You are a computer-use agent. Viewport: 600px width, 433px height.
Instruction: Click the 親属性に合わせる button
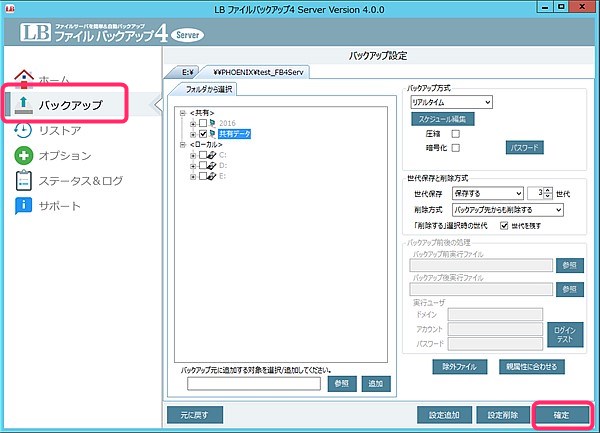coord(532,367)
